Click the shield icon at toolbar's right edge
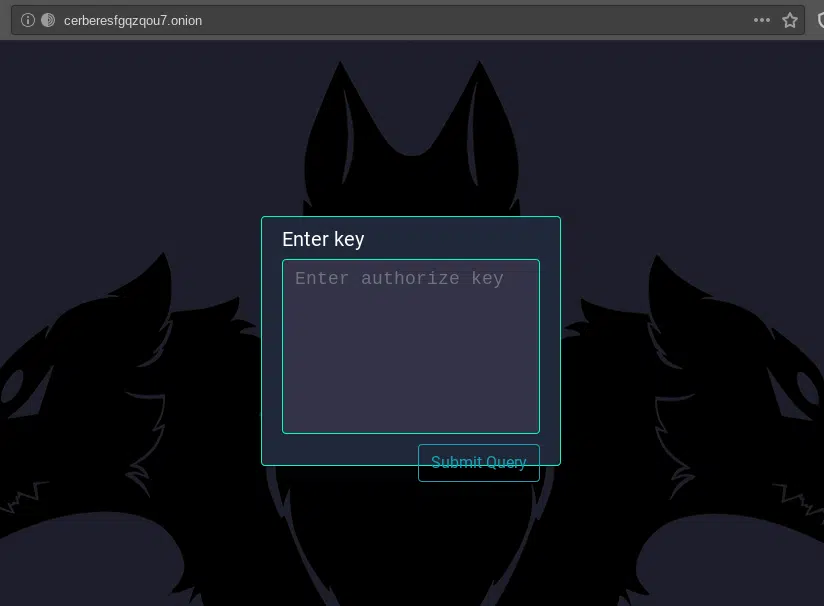This screenshot has width=824, height=606. click(818, 20)
